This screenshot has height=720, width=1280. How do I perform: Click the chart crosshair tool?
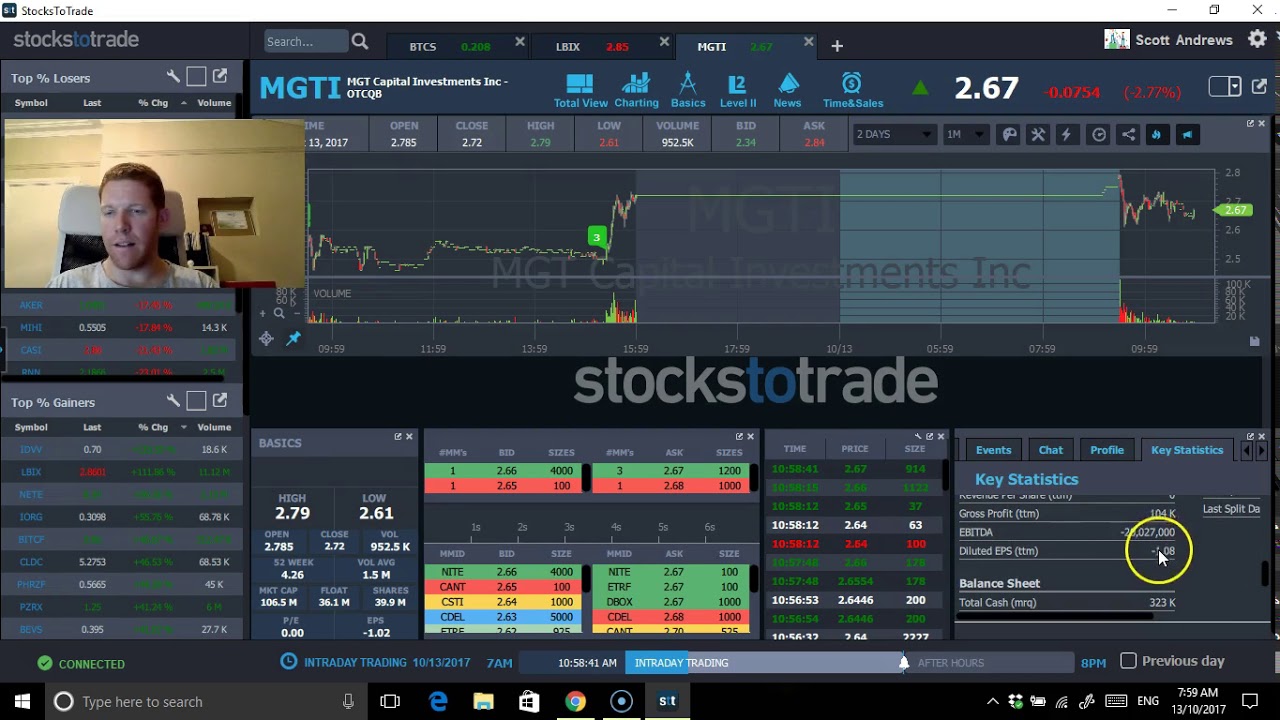click(266, 339)
